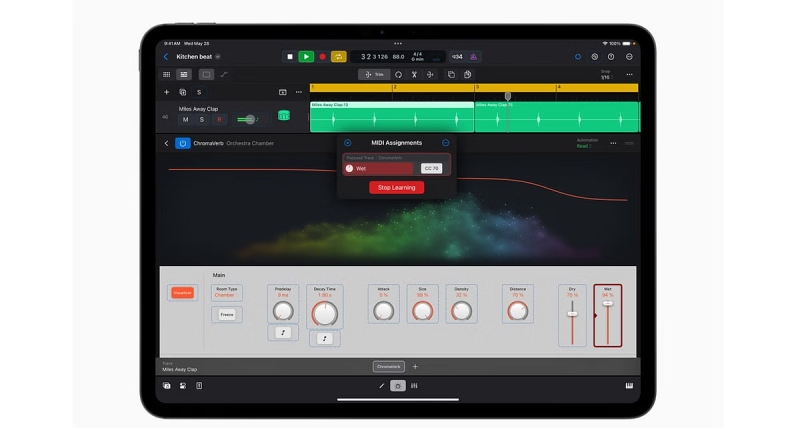Toggle ChromaVerb power button
Viewport: 800px width, 428px height.
183,143
